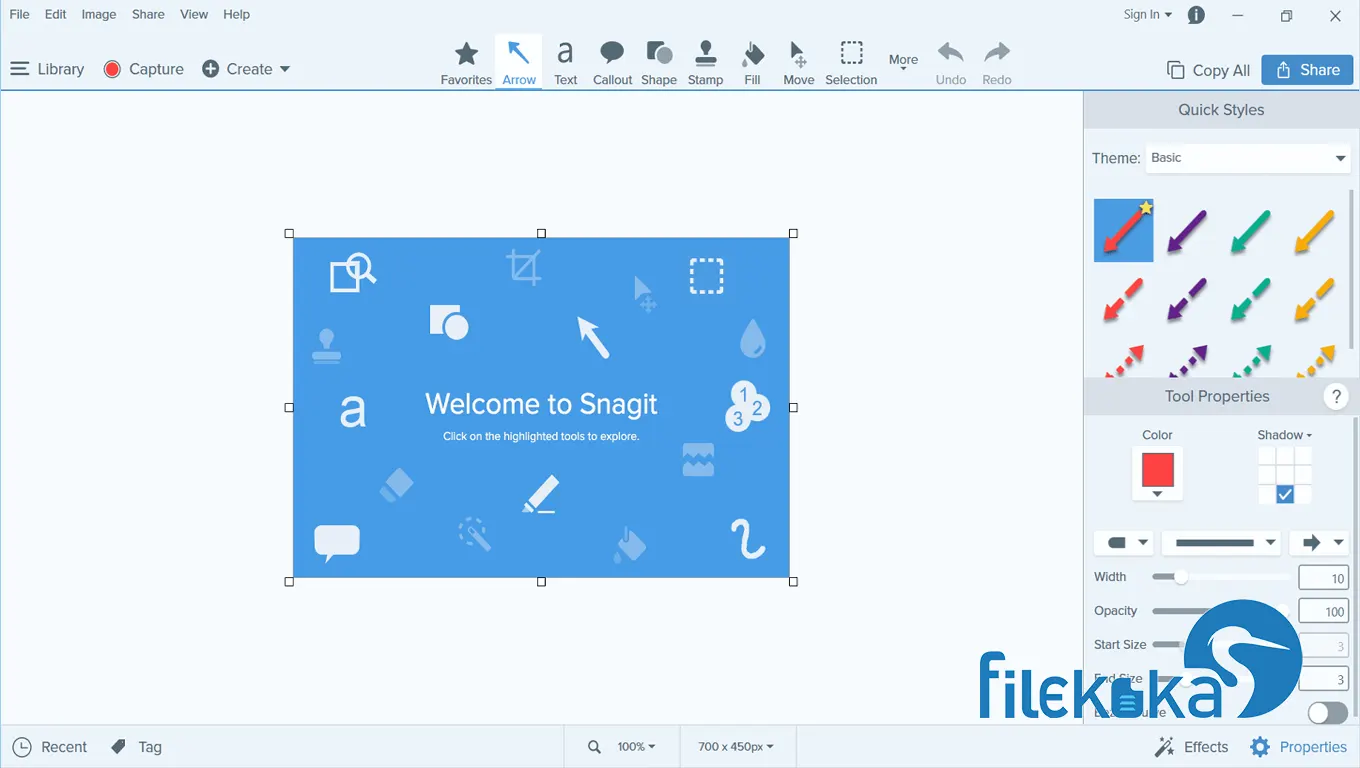Viewport: 1360px width, 768px height.
Task: Select the Selection tool
Action: [x=851, y=63]
